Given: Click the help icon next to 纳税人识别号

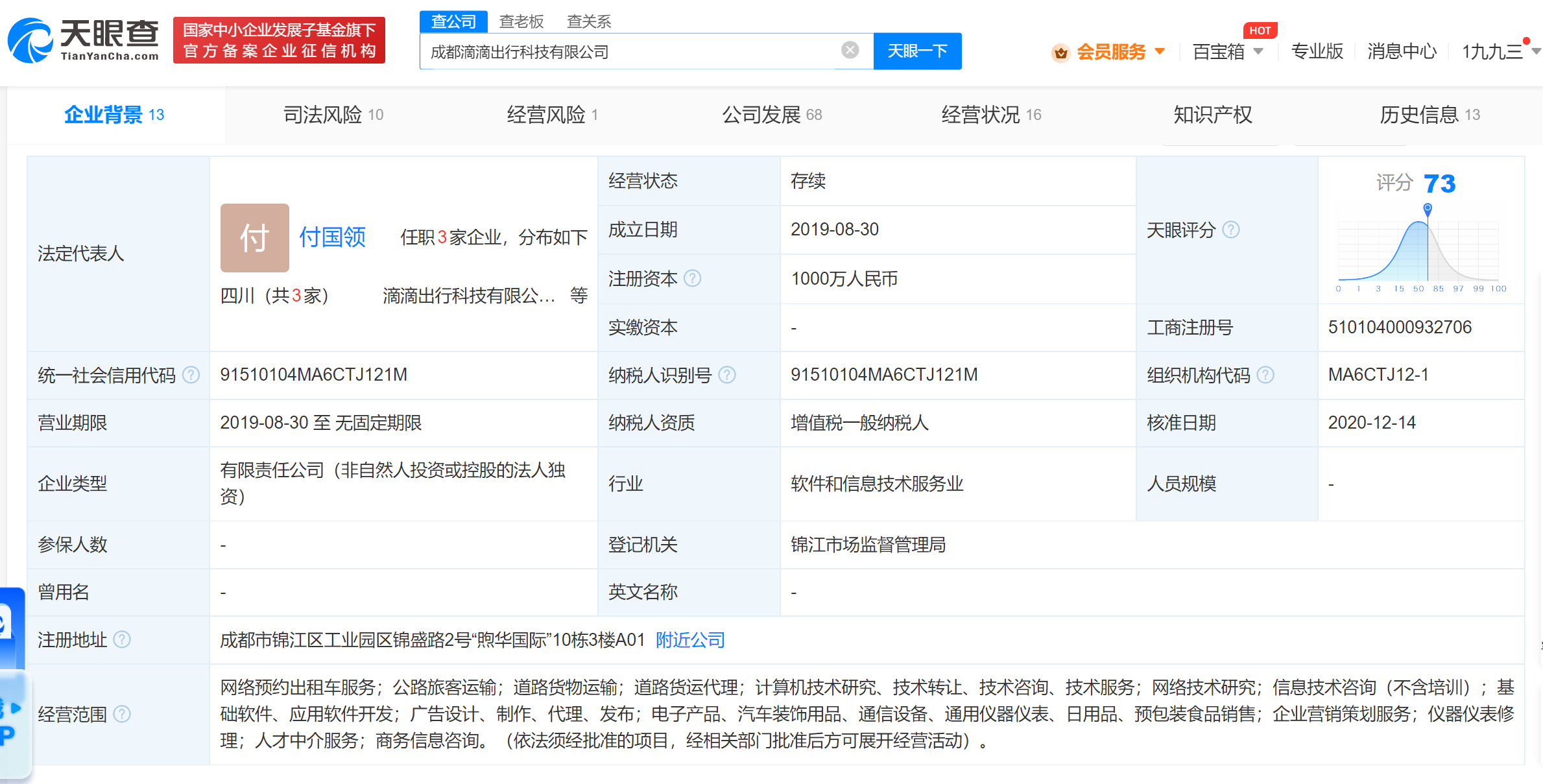Looking at the screenshot, I should [727, 375].
